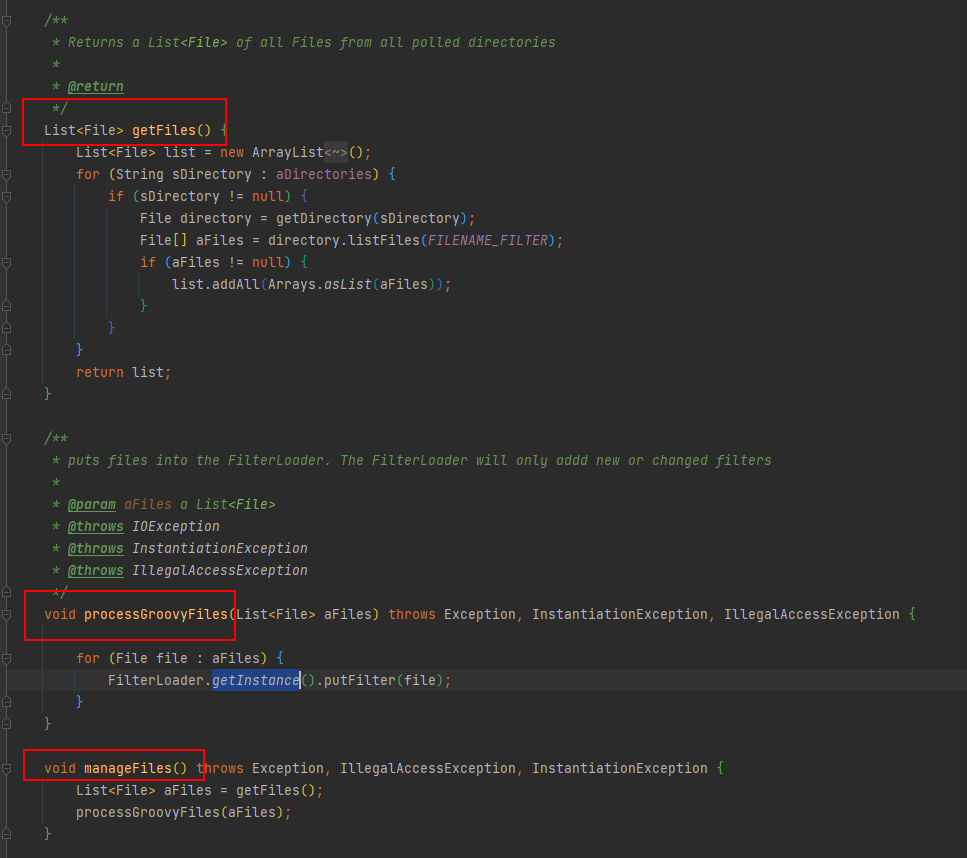Expand the folded '<~>' diamond after ArrayList

point(336,152)
